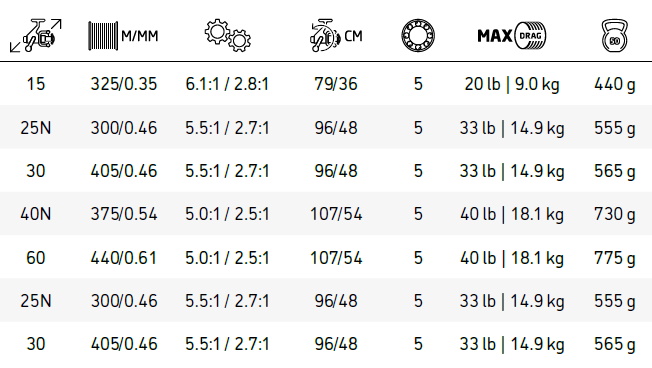Click the 375/0.54 capacity cell
Screen dimensions: 652x368
(x=124, y=214)
